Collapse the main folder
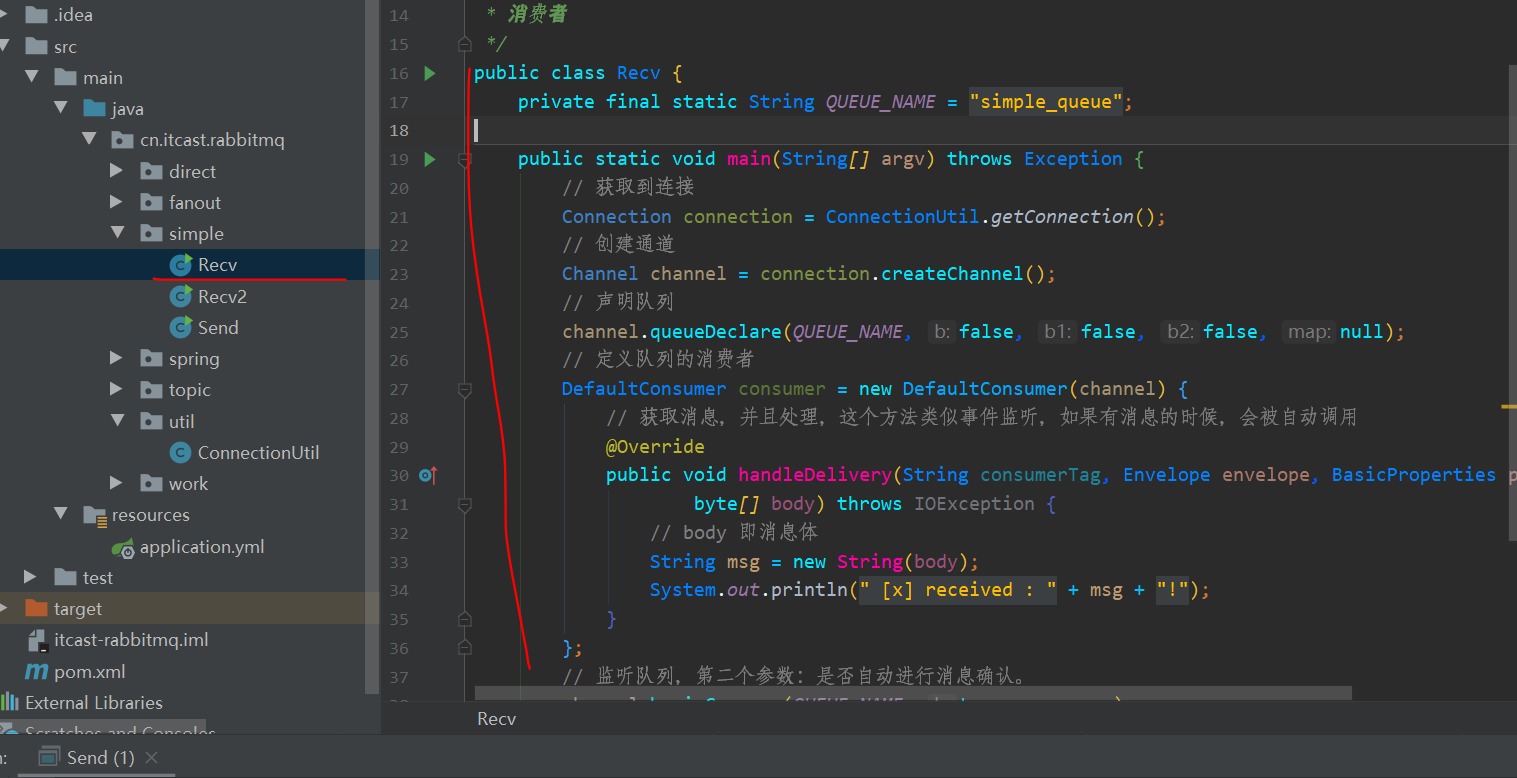Image resolution: width=1517 pixels, height=778 pixels. click(32, 78)
